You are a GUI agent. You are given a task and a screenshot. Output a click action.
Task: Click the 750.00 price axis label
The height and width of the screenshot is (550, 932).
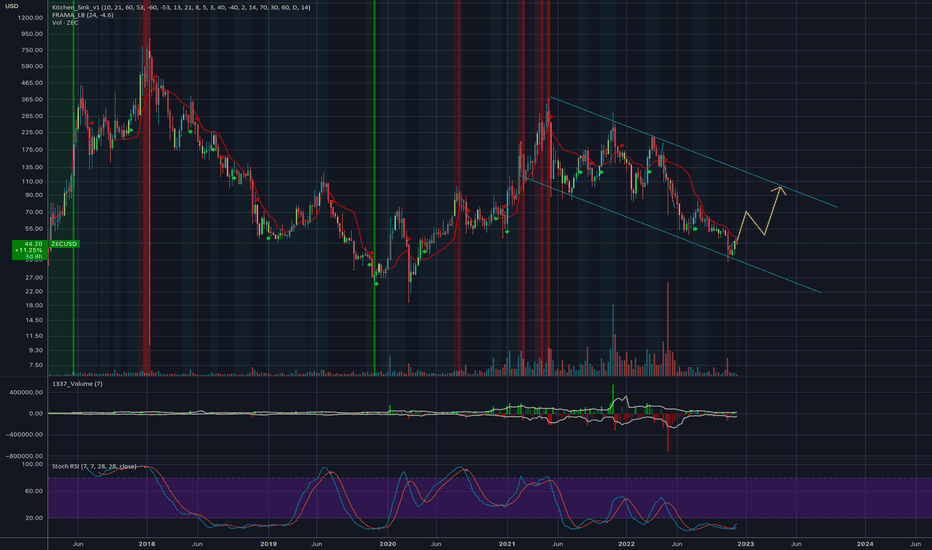click(32, 50)
